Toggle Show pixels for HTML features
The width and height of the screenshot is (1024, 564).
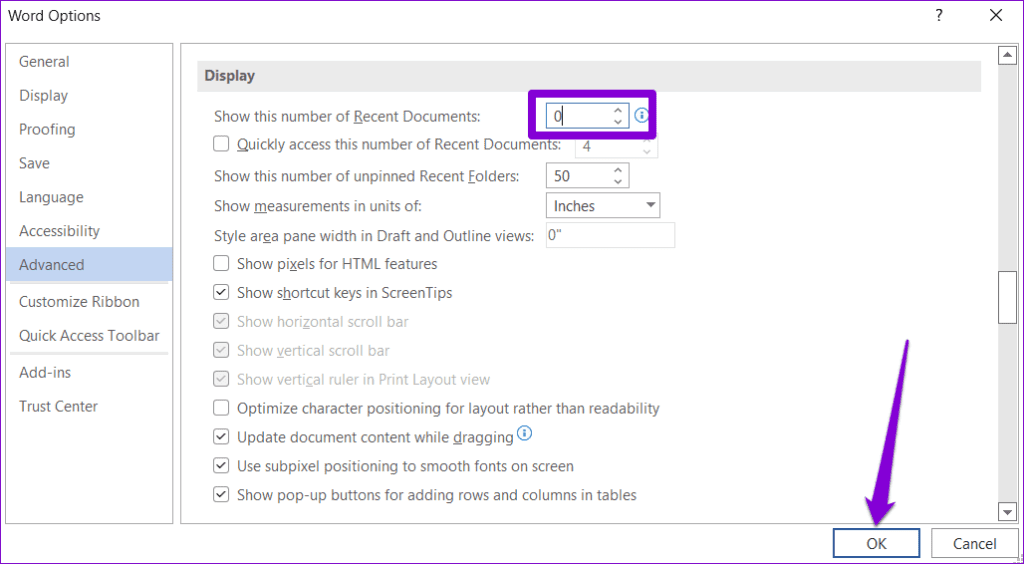(222, 264)
